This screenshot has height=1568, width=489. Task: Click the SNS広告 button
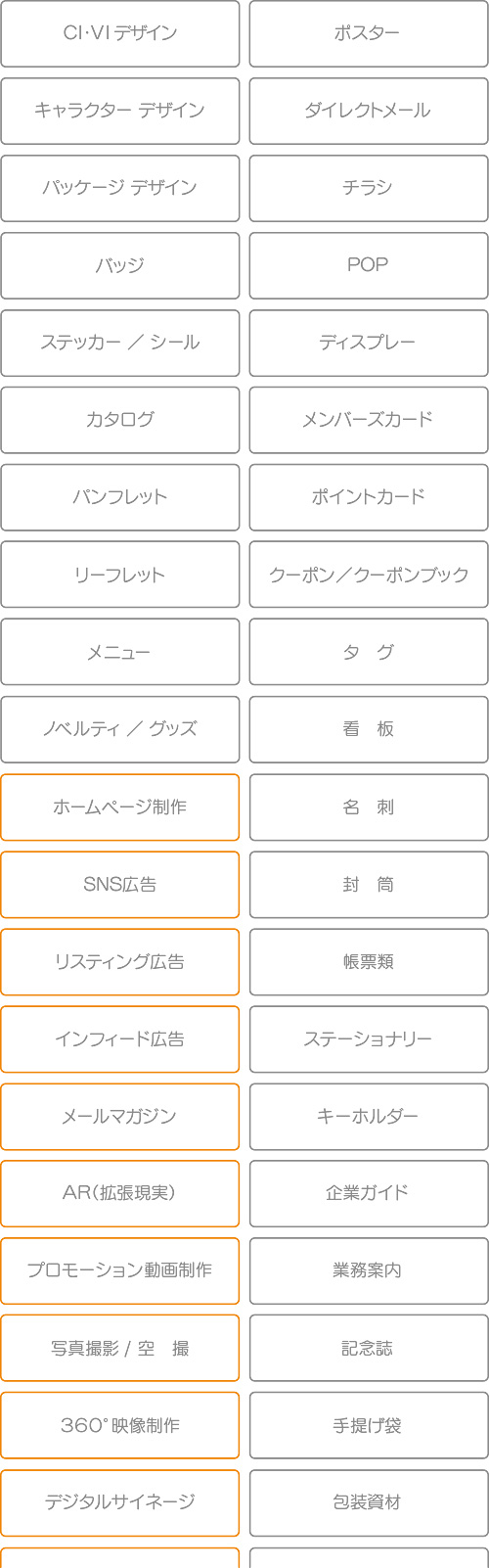coord(119,885)
